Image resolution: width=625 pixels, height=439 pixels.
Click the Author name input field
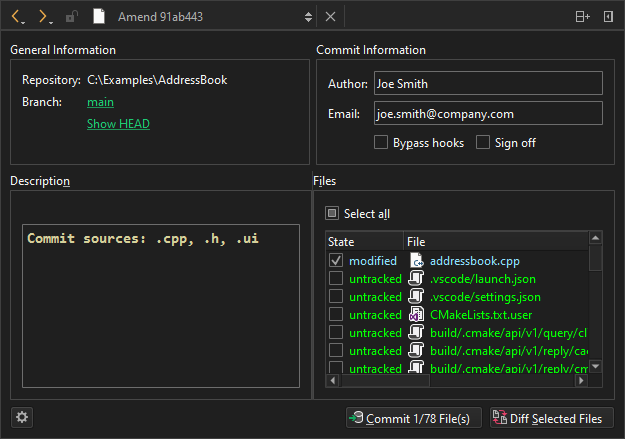coord(488,84)
